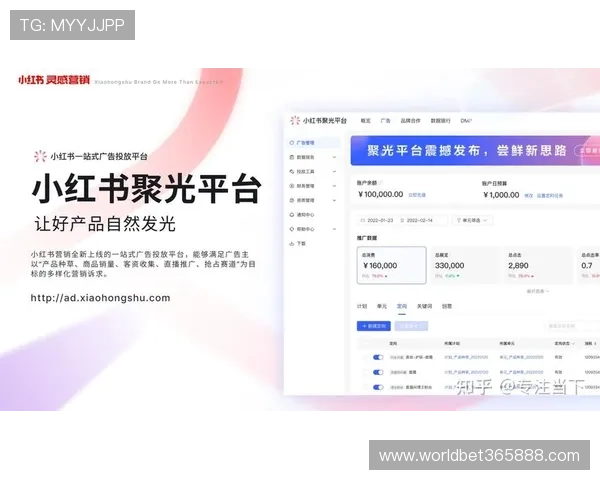
Task: Click the pill button on the banner's right edge
Action: point(587,151)
